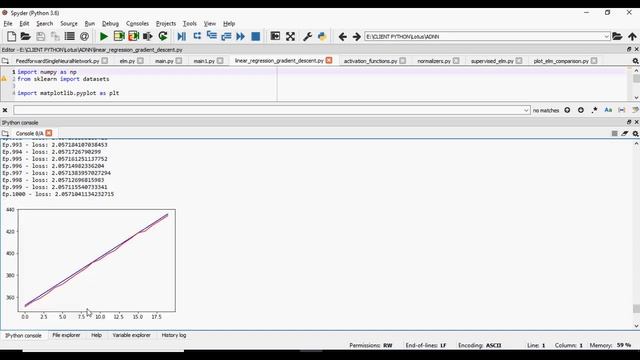Image resolution: width=640 pixels, height=360 pixels.
Task: Change to parent directory arrow
Action: [632, 36]
